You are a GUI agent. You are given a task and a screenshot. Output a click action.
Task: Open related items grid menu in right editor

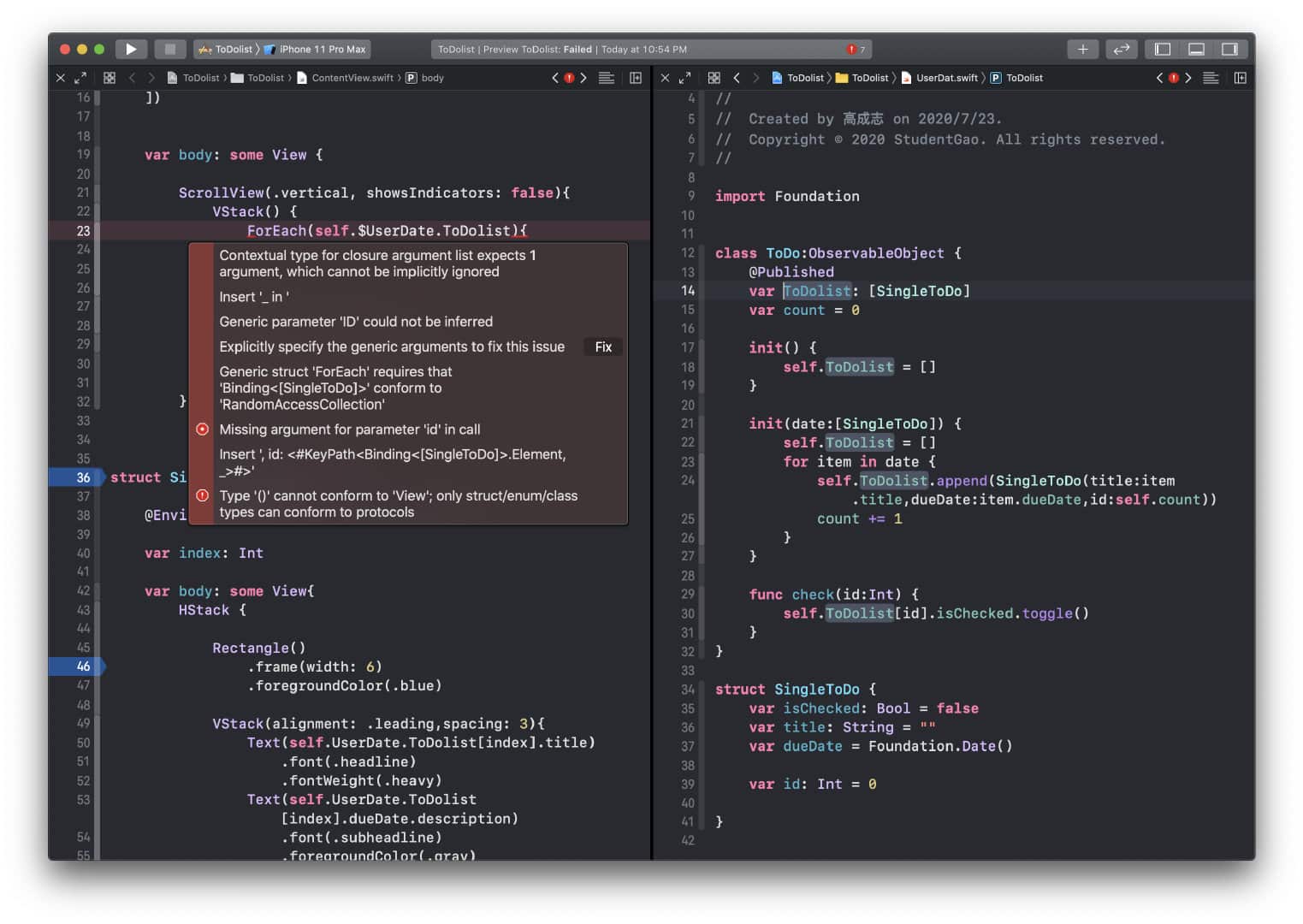(714, 78)
